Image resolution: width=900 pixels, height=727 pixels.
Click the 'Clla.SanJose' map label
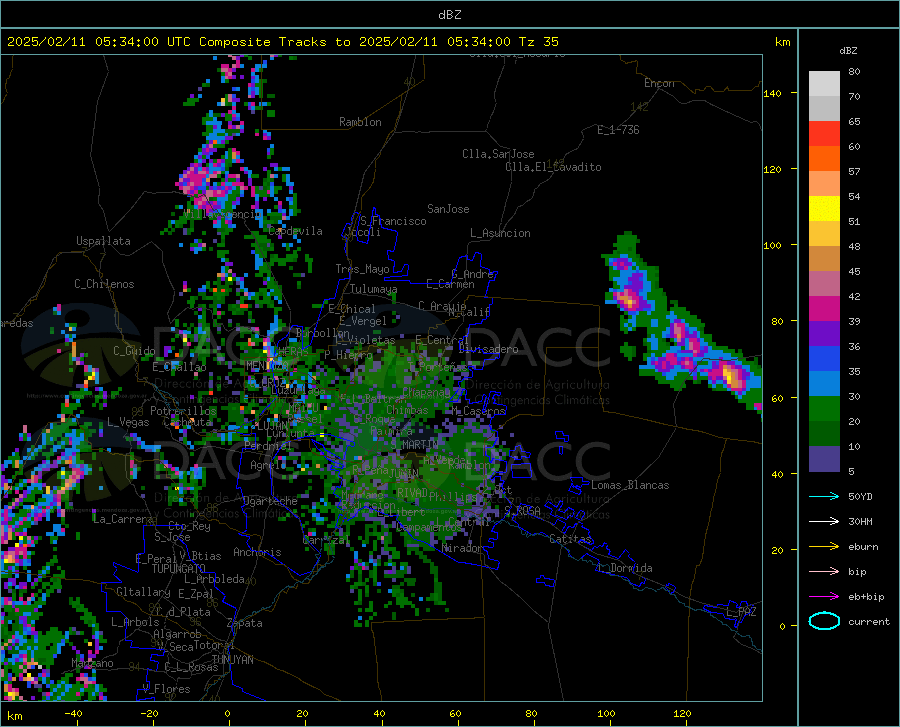(x=498, y=154)
